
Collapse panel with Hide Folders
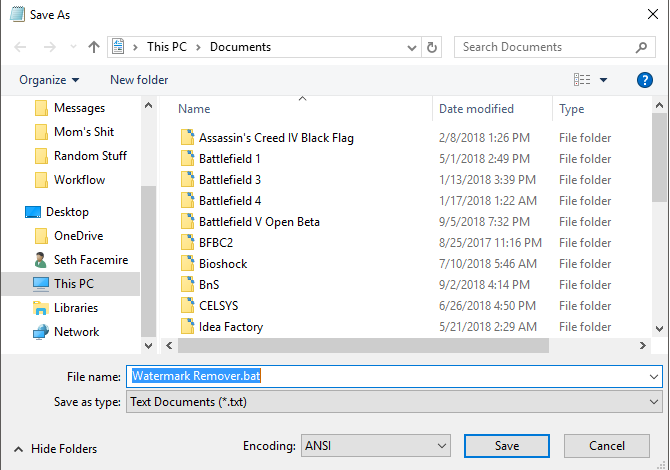coord(56,449)
